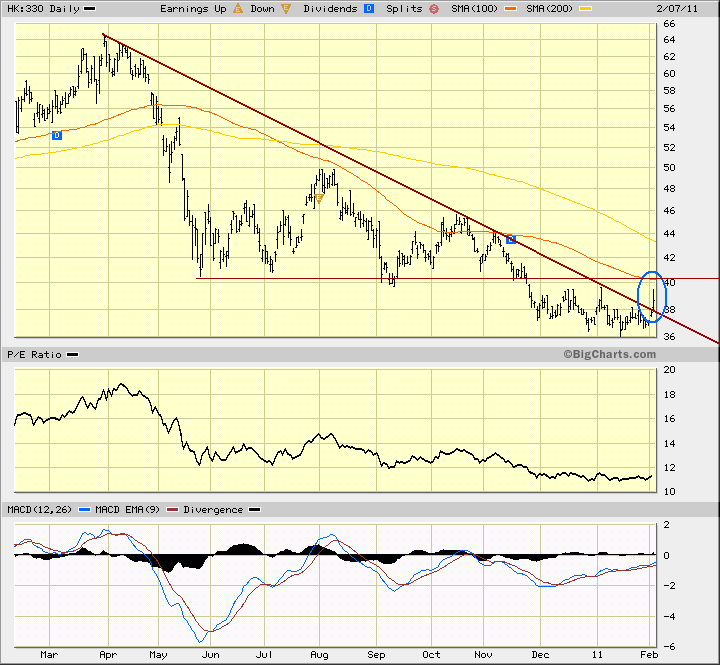Click the Dividends D legend icon
The image size is (720, 665).
[x=369, y=9]
